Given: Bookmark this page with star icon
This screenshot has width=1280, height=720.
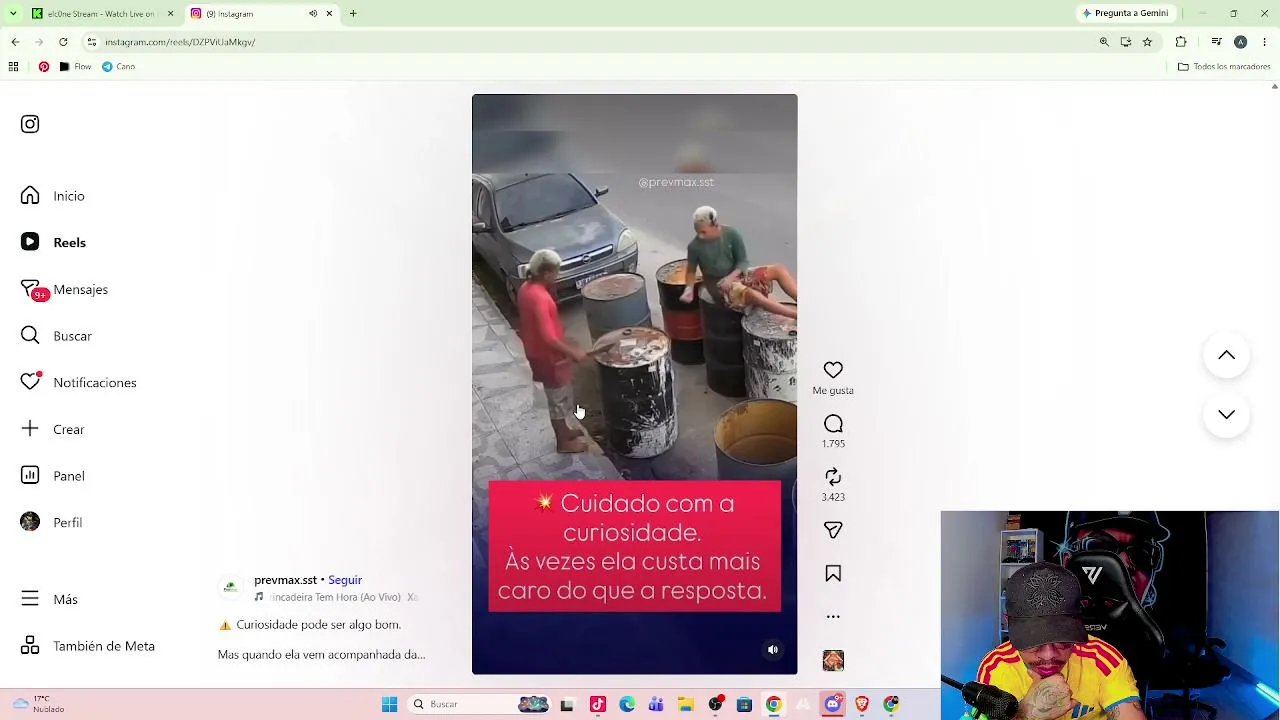Looking at the screenshot, I should coord(1147,42).
